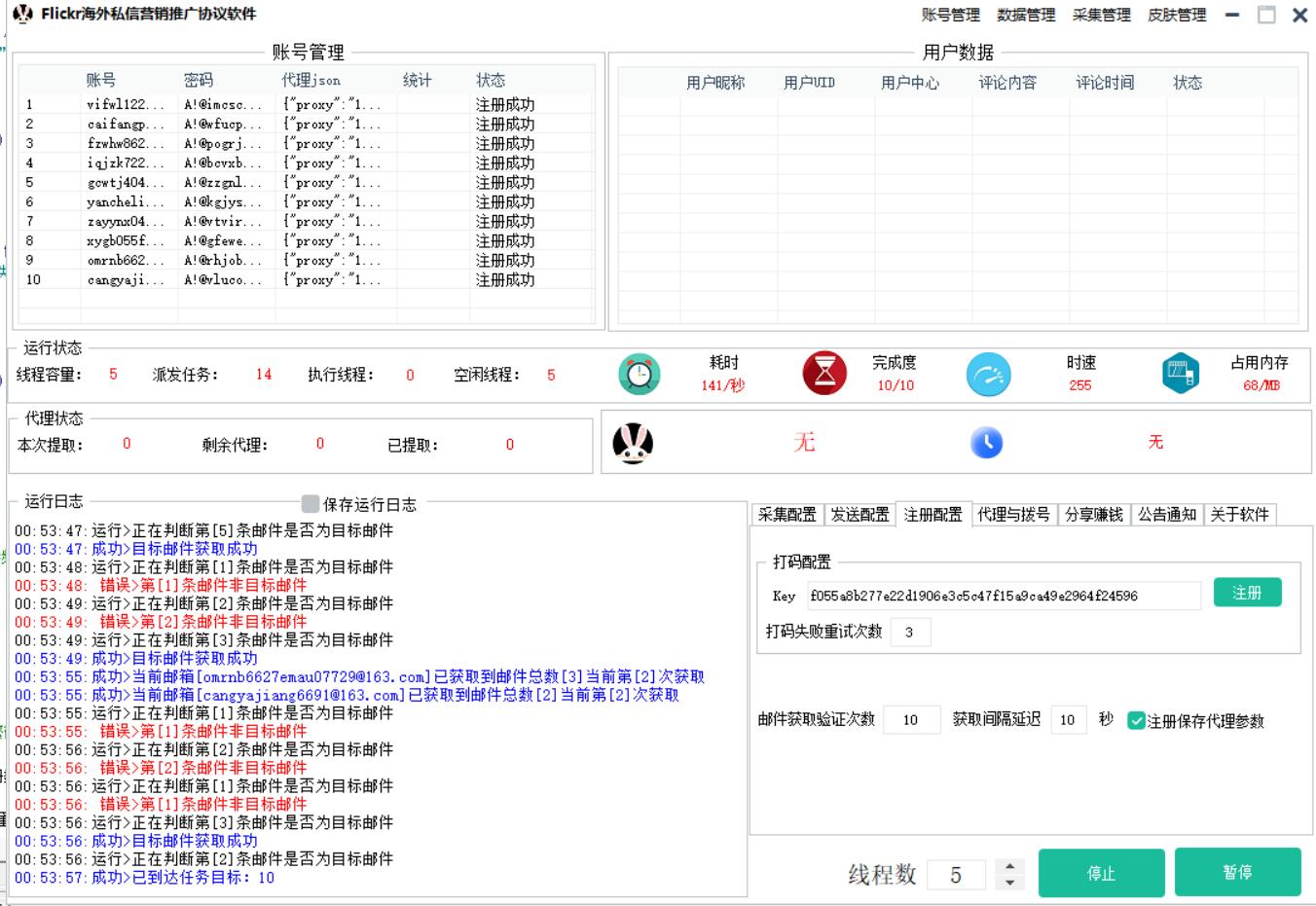Switch to the 采集配置 tab
1316x906 pixels.
tap(786, 515)
